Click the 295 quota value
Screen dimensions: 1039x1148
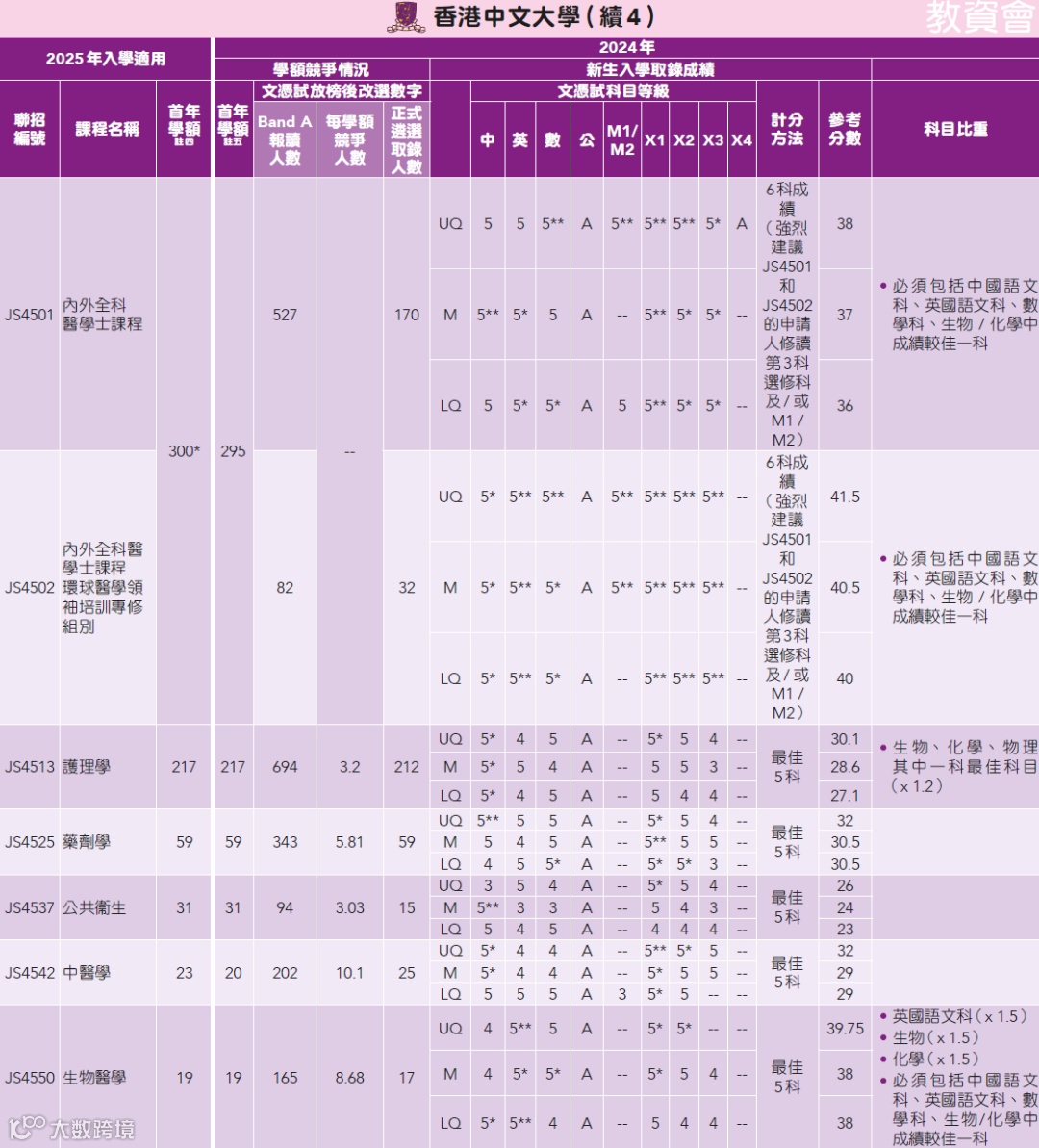click(233, 451)
